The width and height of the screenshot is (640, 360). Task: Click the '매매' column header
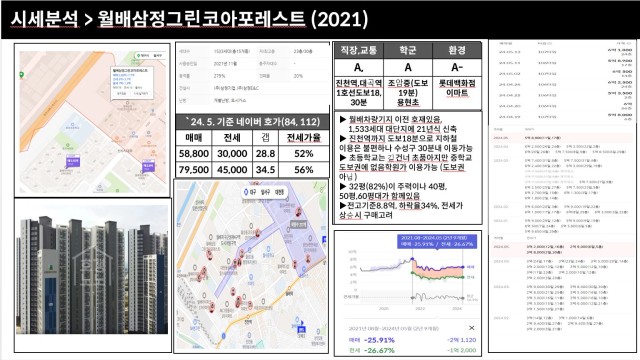[x=194, y=138]
